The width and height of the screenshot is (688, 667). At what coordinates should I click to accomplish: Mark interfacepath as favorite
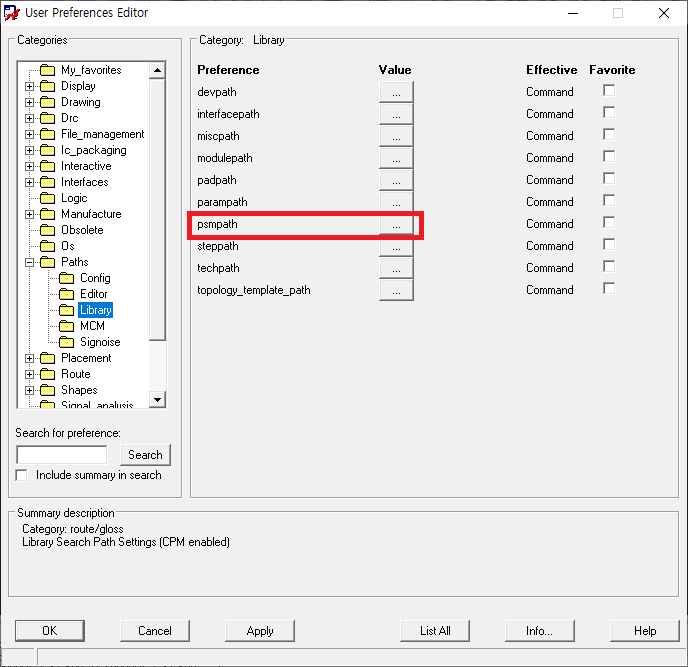tap(609, 113)
